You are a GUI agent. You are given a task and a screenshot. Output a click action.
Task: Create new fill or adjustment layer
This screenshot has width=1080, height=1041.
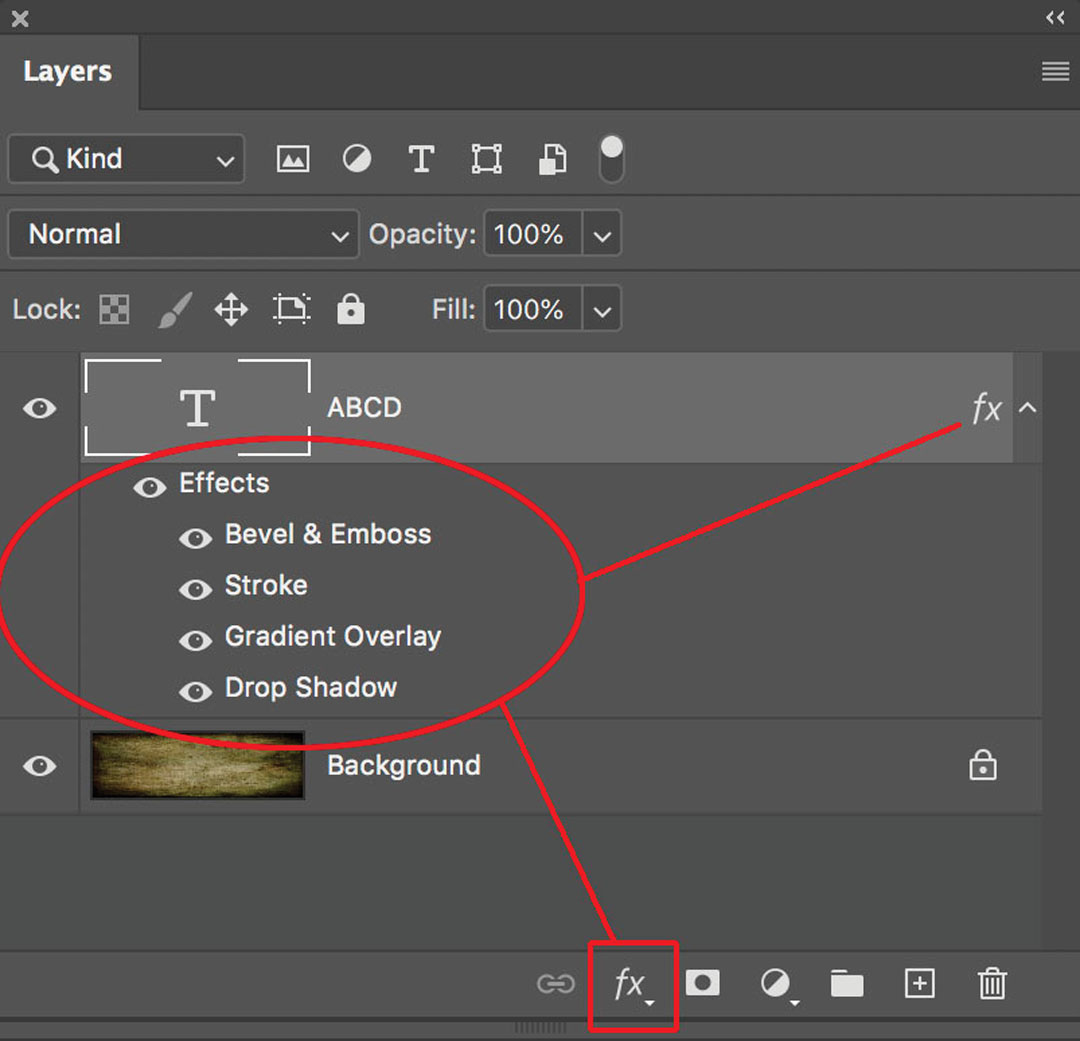[x=776, y=985]
